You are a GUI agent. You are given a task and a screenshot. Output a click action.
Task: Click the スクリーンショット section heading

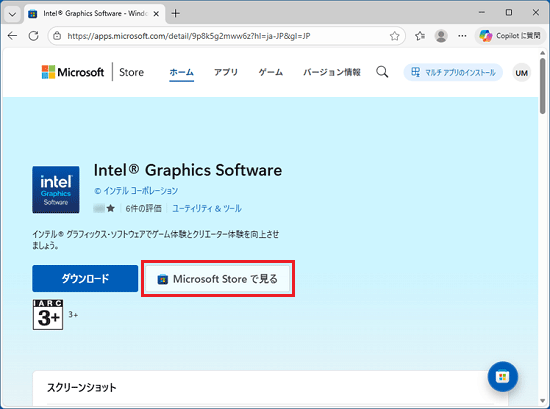(x=82, y=388)
